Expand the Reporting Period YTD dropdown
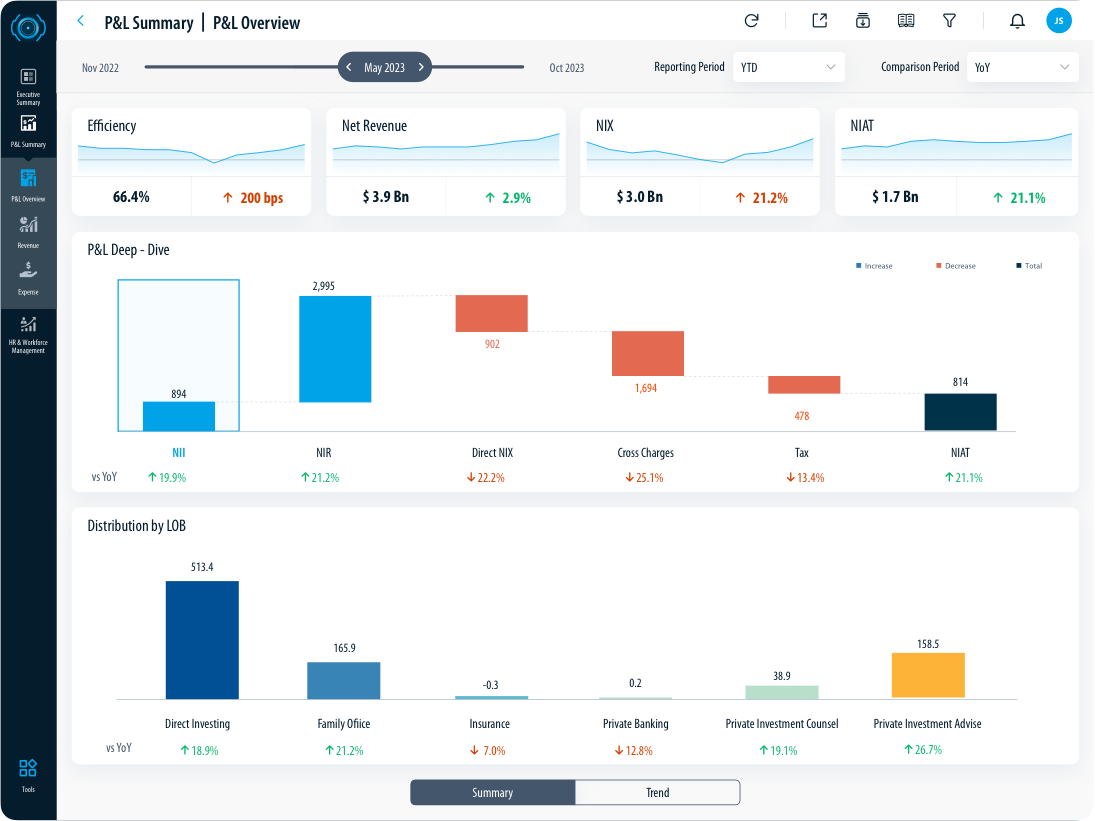 788,67
